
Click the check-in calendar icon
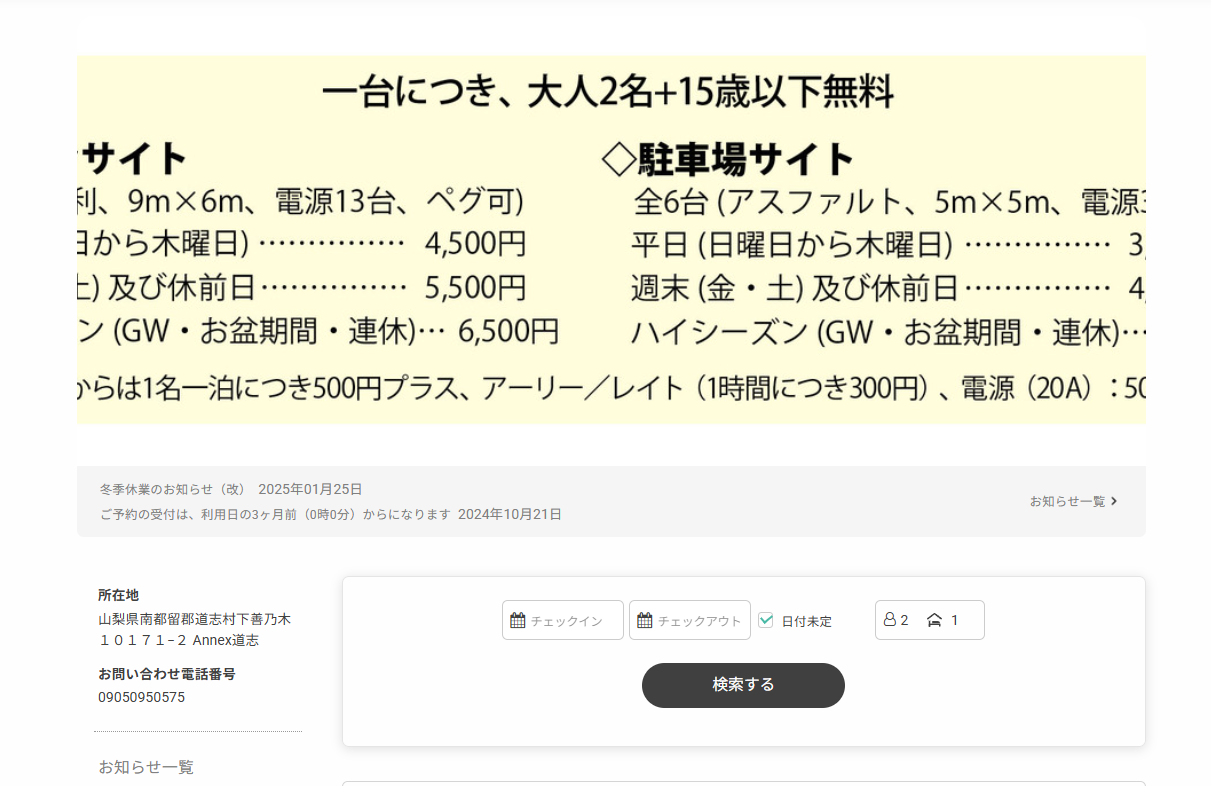517,621
